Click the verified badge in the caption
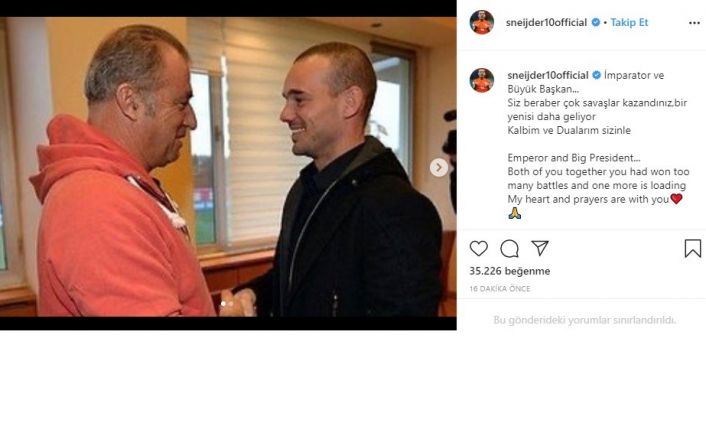 (596, 75)
